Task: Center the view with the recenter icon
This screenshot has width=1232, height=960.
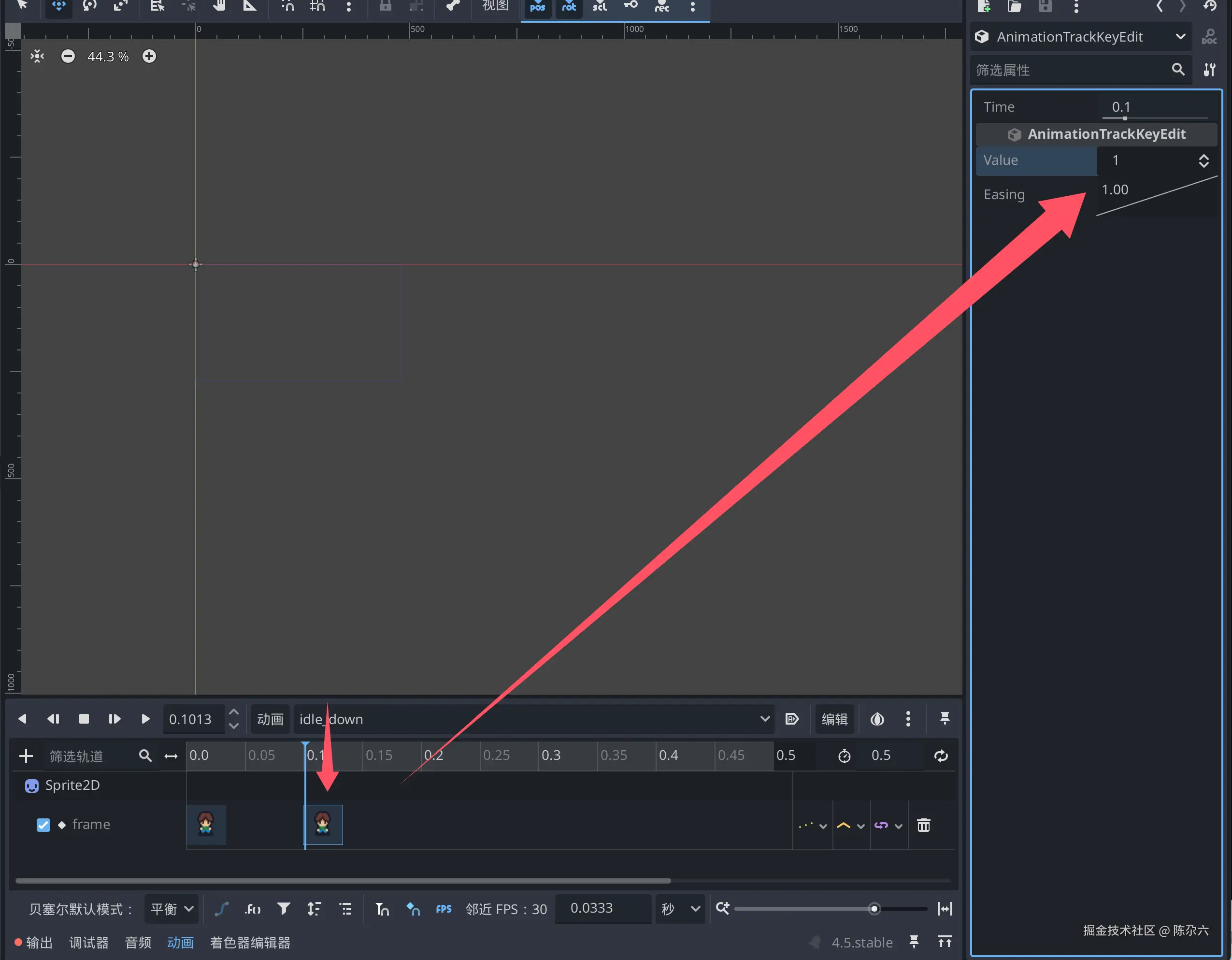Action: point(37,57)
